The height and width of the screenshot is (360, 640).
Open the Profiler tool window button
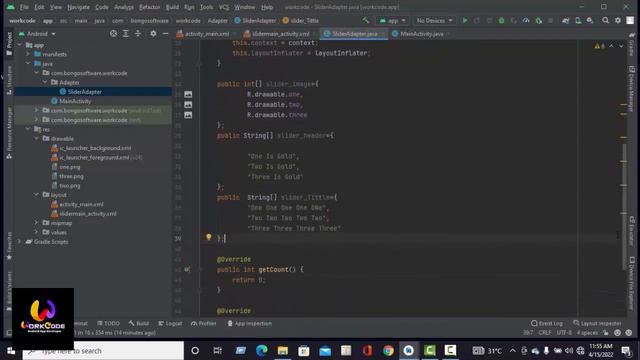click(204, 323)
